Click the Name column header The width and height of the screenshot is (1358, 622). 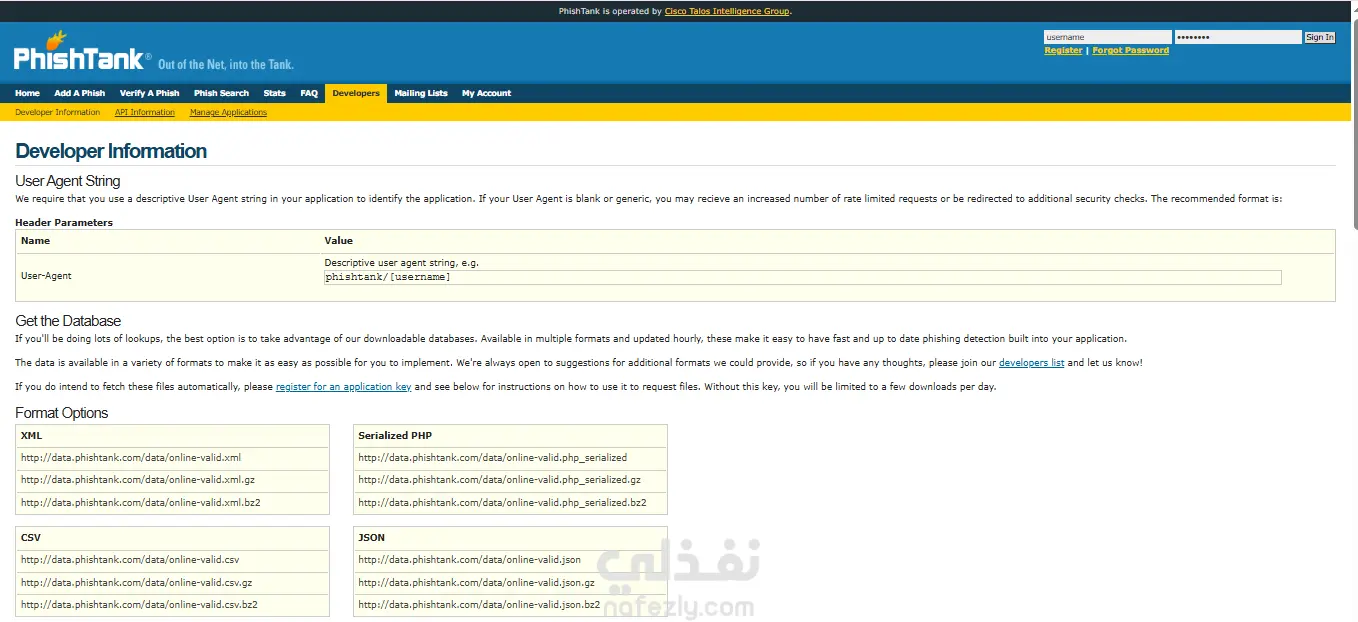tap(35, 241)
